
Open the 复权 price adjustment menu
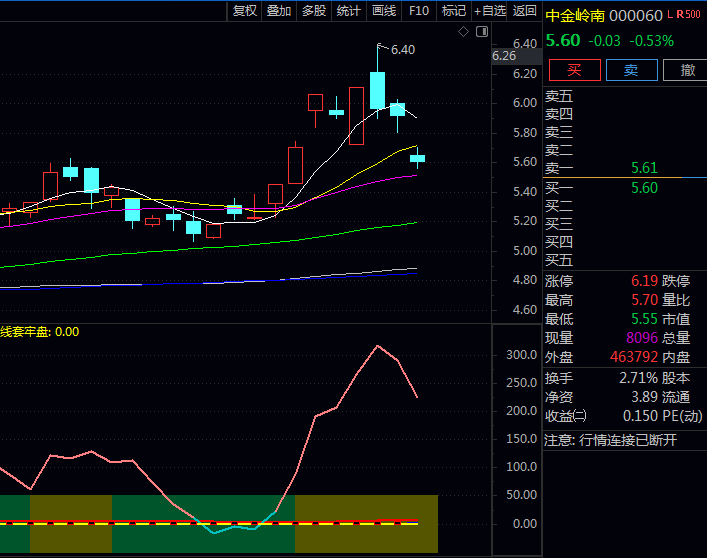pyautogui.click(x=245, y=11)
